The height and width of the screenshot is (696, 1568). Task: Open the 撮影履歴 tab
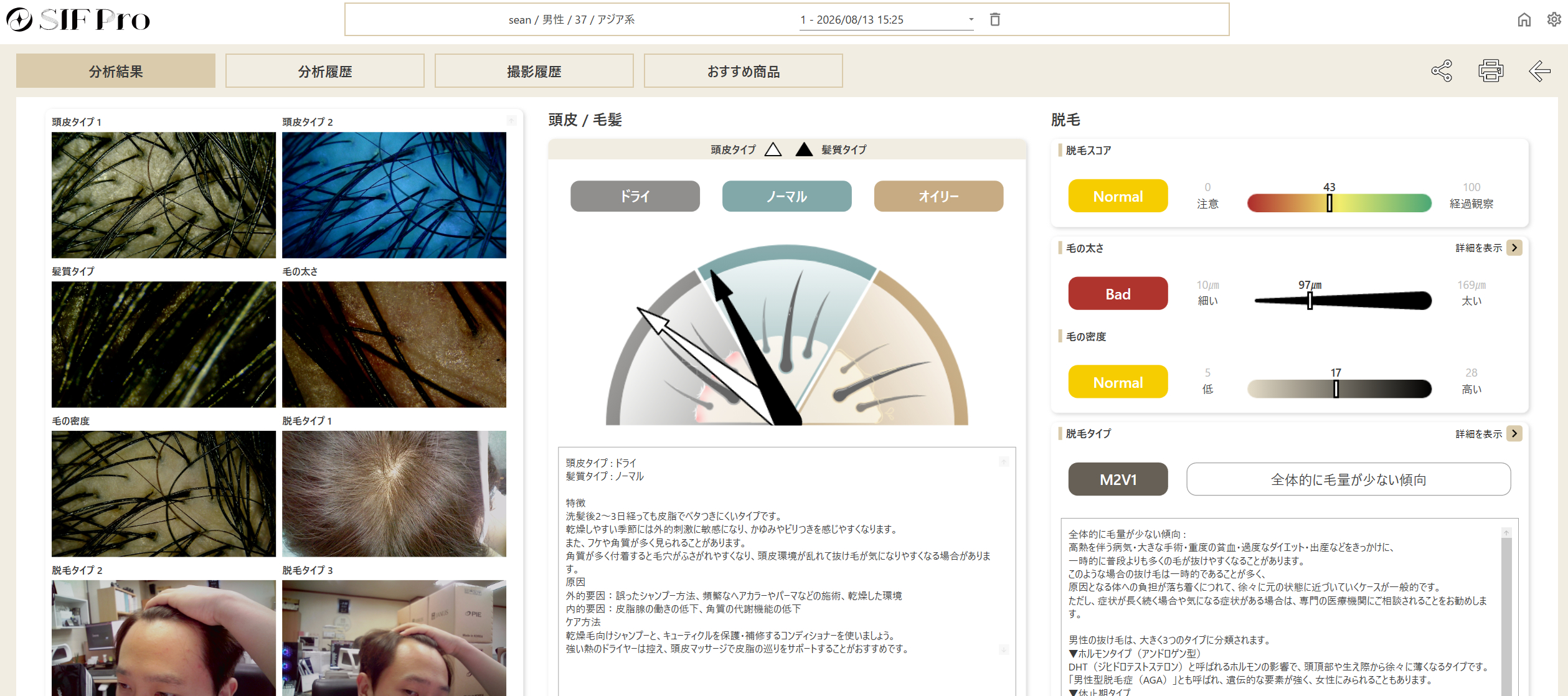[x=534, y=71]
